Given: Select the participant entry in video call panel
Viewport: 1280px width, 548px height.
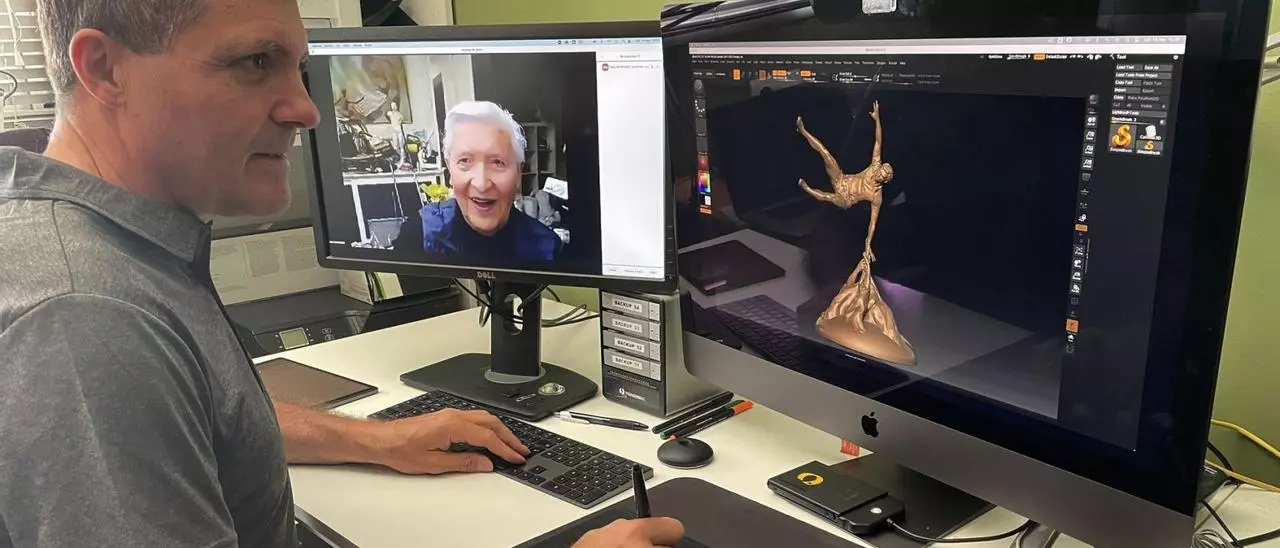Looking at the screenshot, I should point(628,67).
